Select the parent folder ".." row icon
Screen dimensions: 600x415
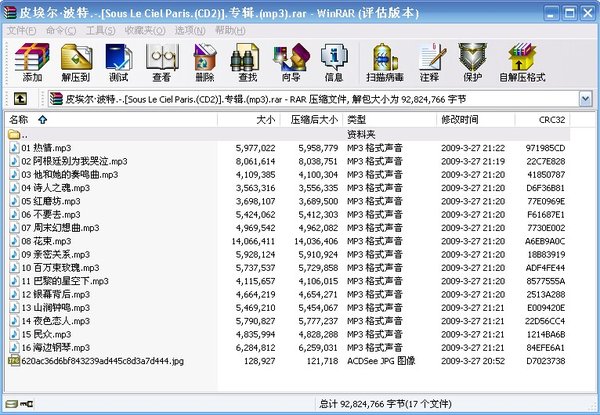(14, 134)
